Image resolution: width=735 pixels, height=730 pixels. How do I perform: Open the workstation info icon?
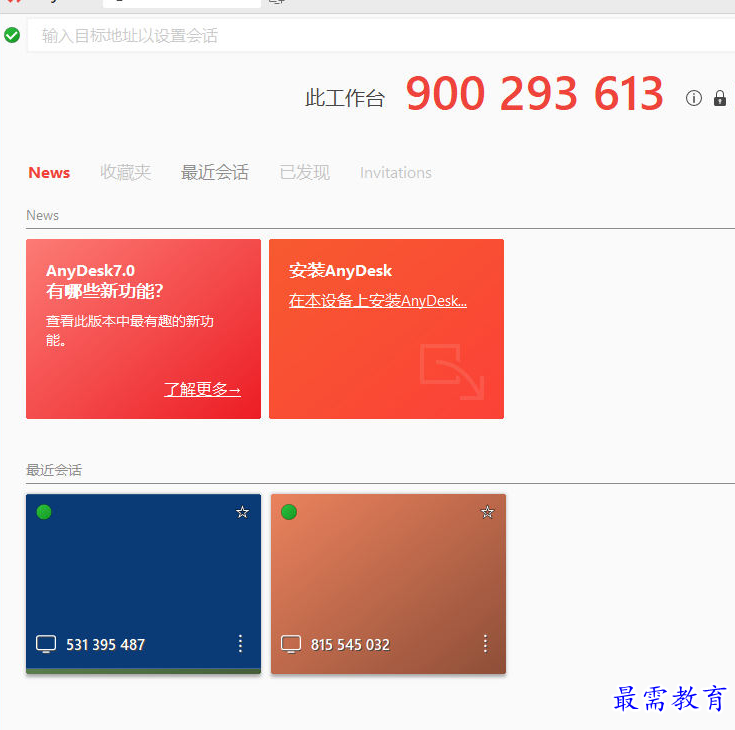(694, 98)
